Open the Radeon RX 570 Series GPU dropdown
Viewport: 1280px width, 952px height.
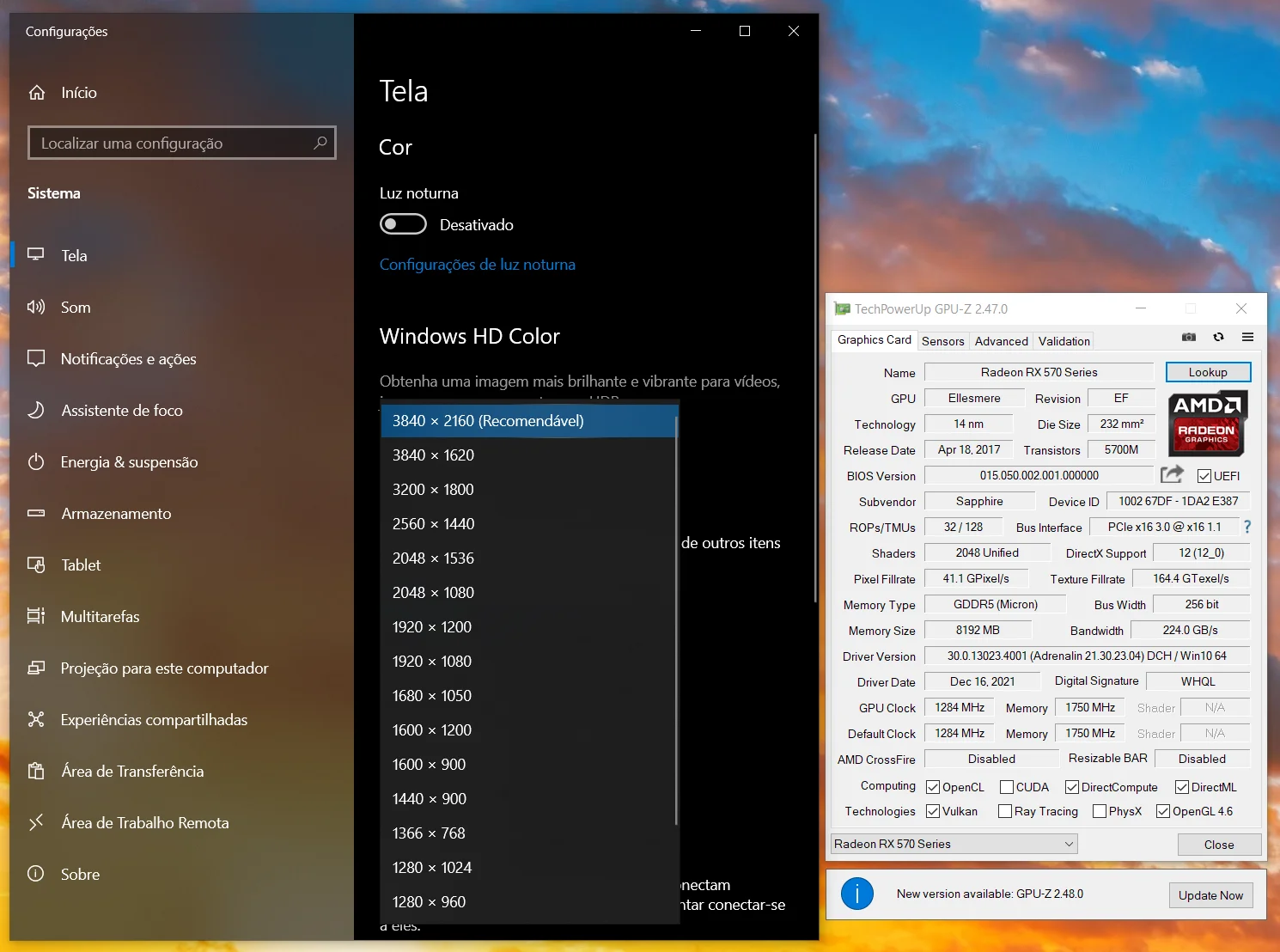(x=954, y=844)
